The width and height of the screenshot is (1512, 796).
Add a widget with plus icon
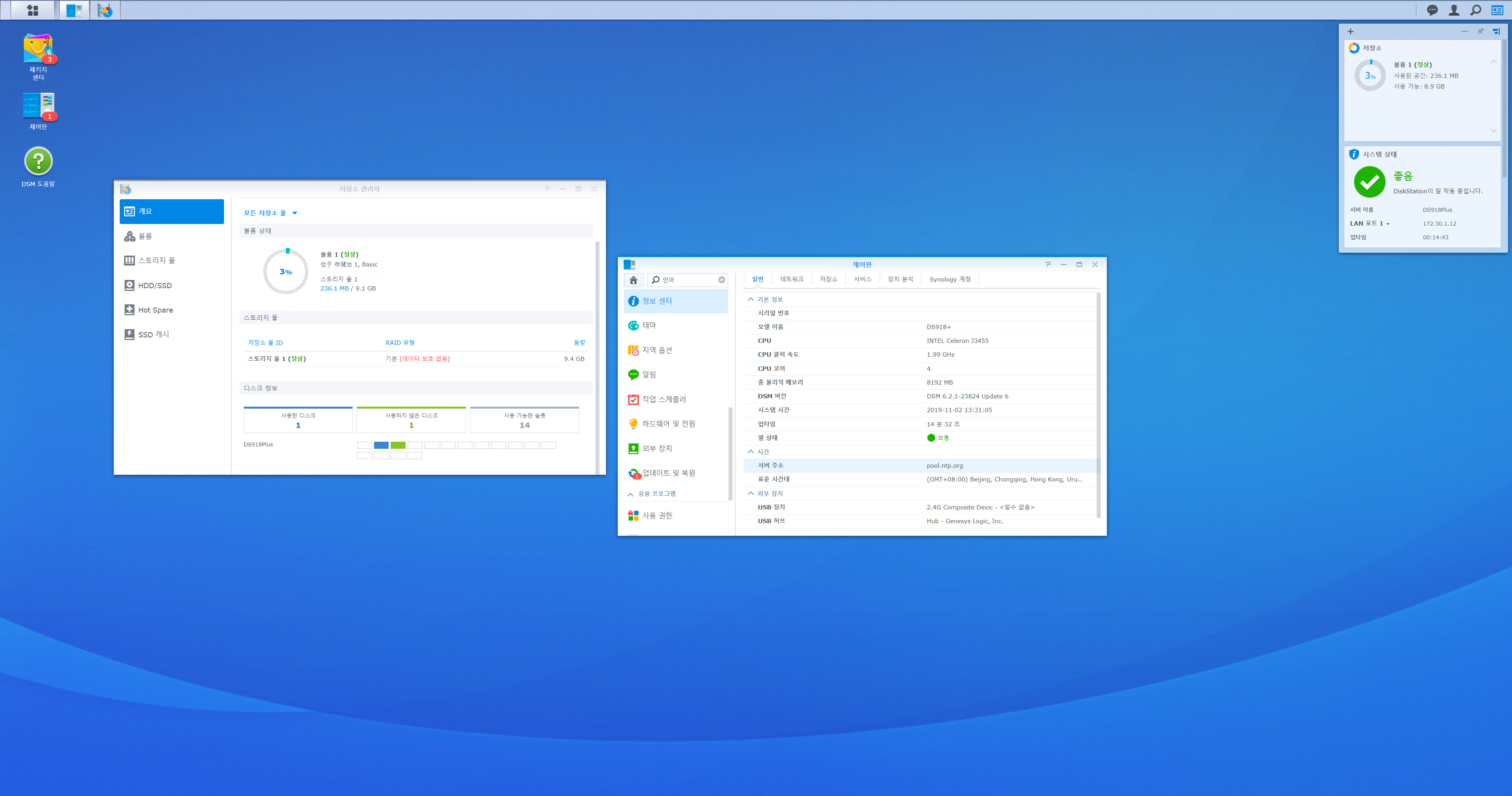[1350, 32]
